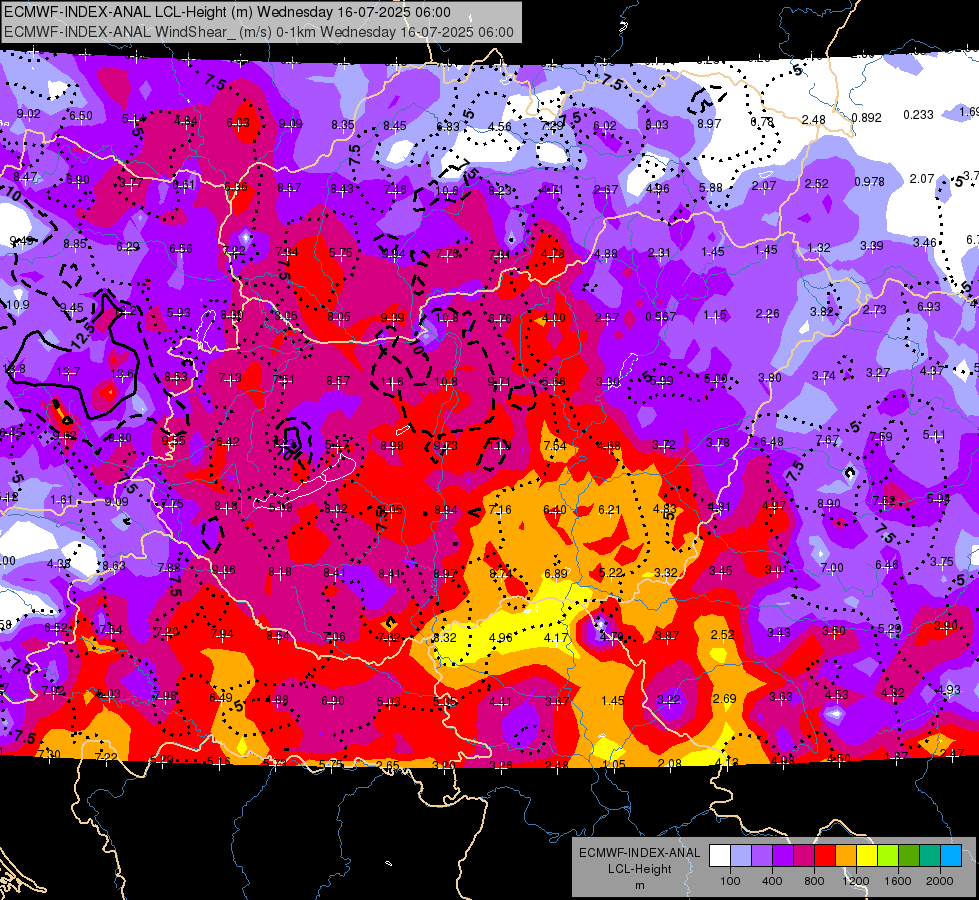The height and width of the screenshot is (900, 979).
Task: Click the wind shear value 11.6
Action: 391,381
